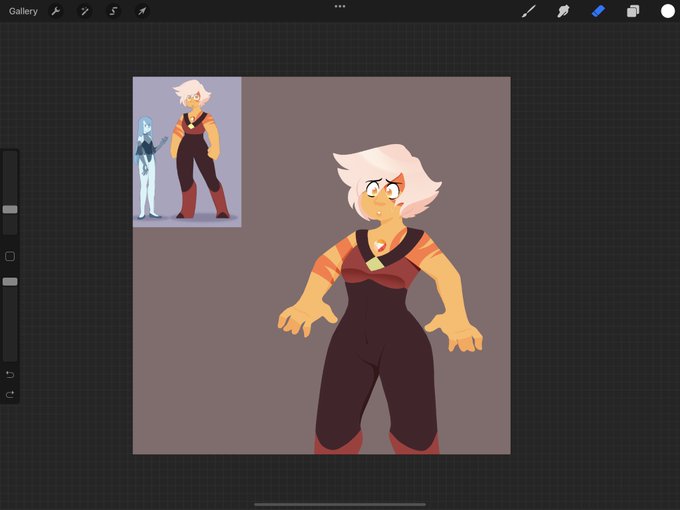Screen dimensions: 680x510
Task: Click the brush opacity slider handle
Action: pyautogui.click(x=10, y=282)
